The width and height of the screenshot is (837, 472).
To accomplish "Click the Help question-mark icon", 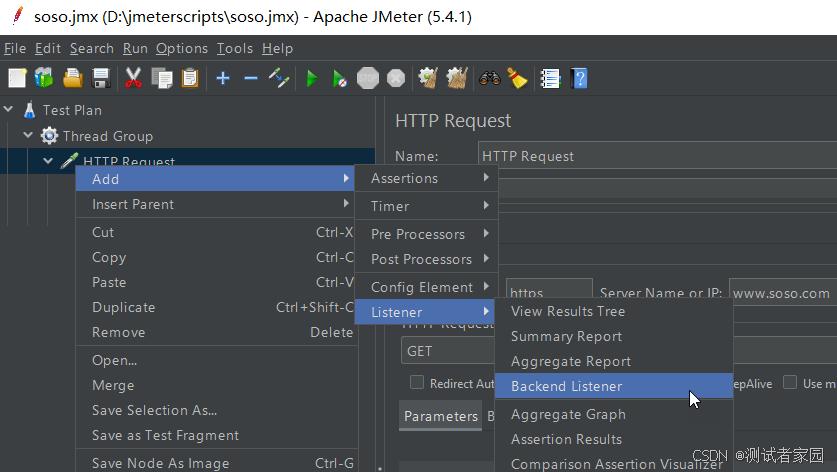I will click(x=579, y=78).
